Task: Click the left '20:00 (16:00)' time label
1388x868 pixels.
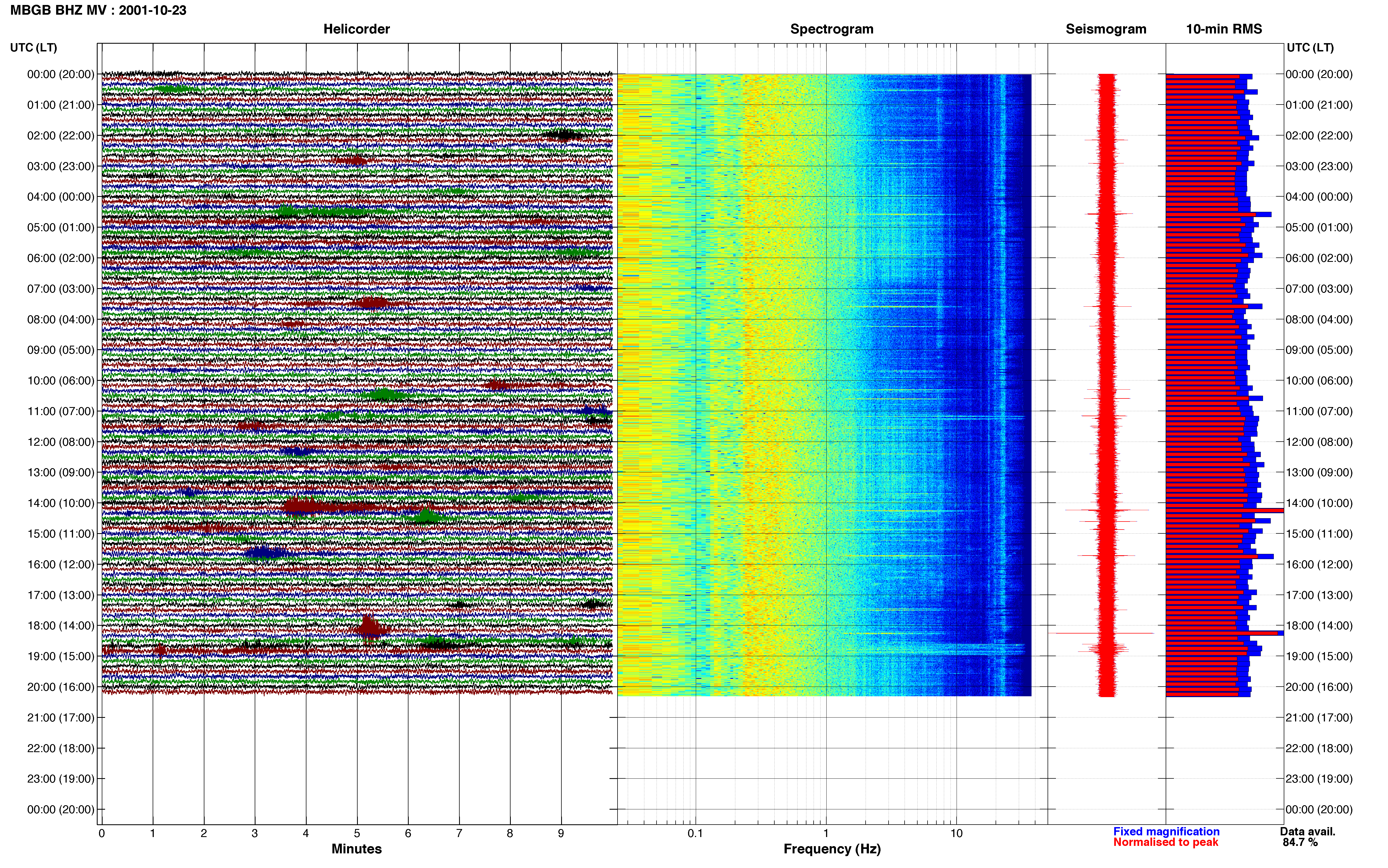Action: [61, 687]
